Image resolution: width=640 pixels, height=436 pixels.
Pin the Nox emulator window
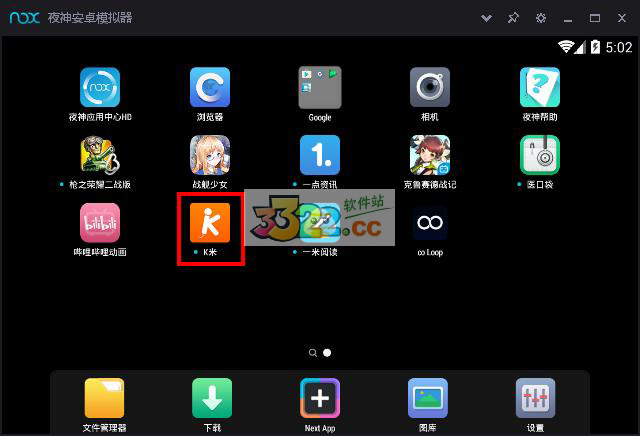pos(513,18)
